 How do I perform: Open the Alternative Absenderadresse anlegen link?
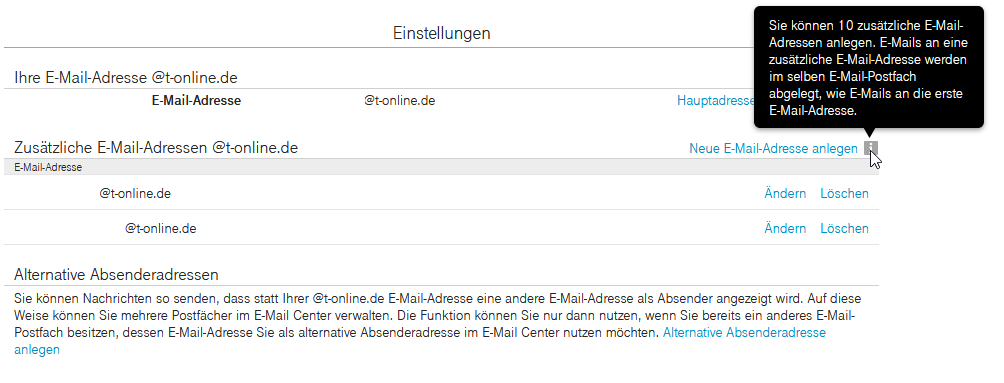(744, 333)
